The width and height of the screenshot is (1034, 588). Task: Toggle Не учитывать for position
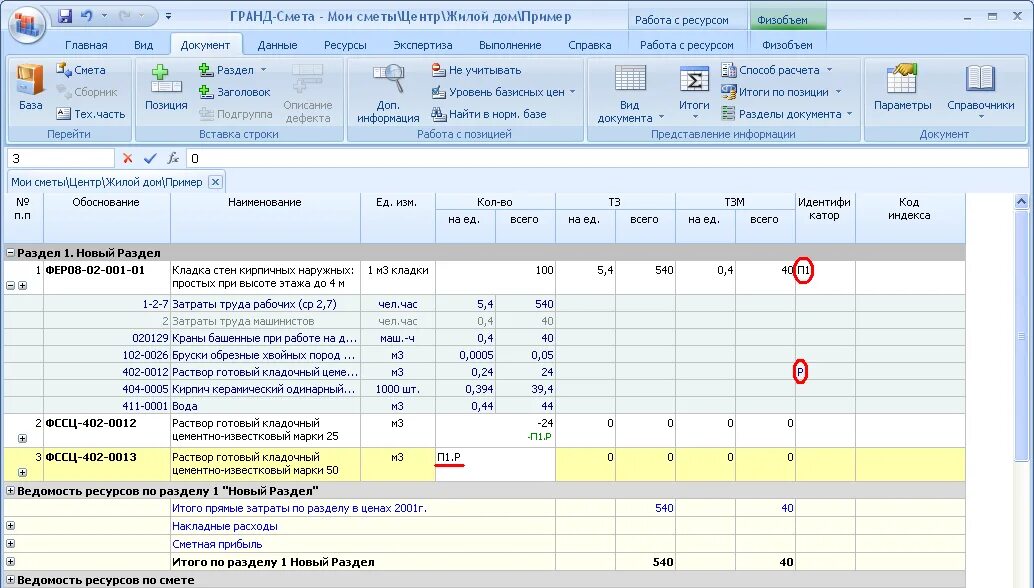[476, 70]
